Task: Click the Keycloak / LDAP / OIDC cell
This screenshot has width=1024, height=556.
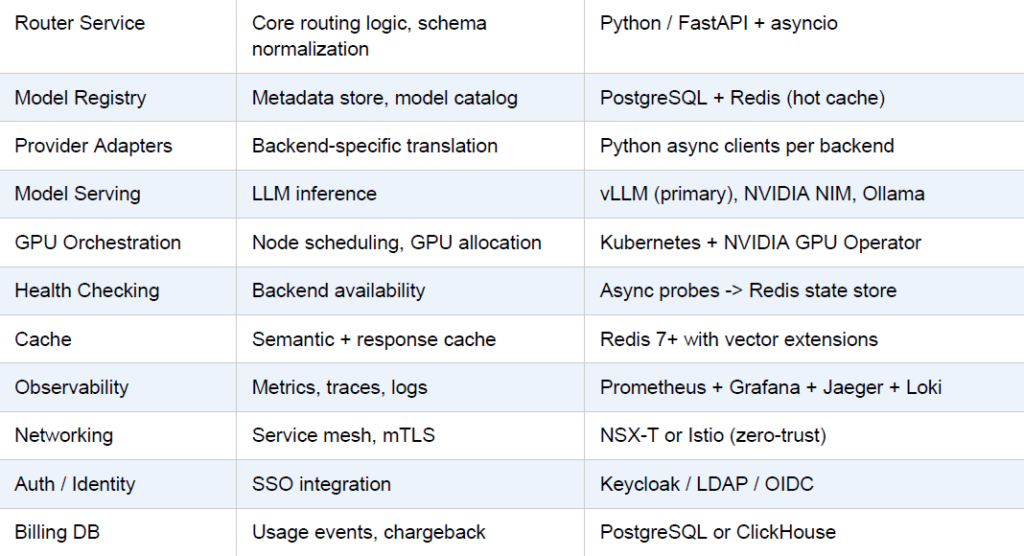Action: pyautogui.click(x=706, y=485)
